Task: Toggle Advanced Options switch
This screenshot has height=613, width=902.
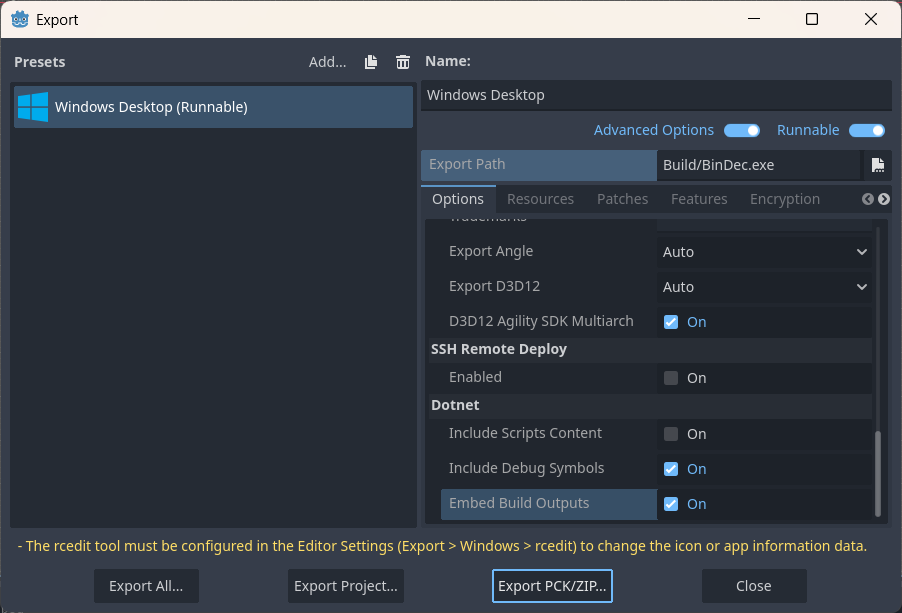Action: [x=742, y=130]
